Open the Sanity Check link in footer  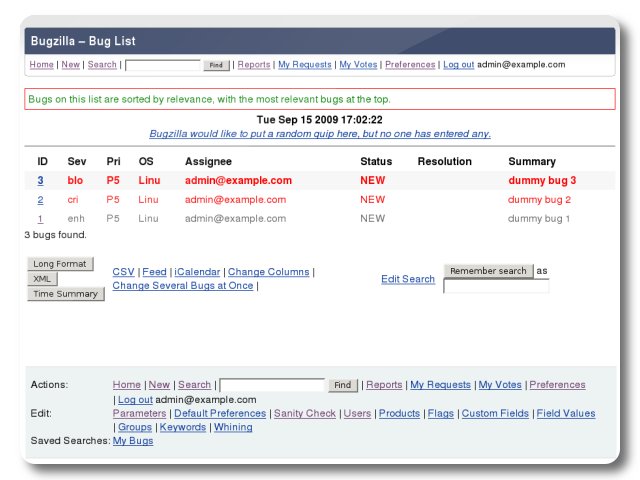(x=305, y=413)
